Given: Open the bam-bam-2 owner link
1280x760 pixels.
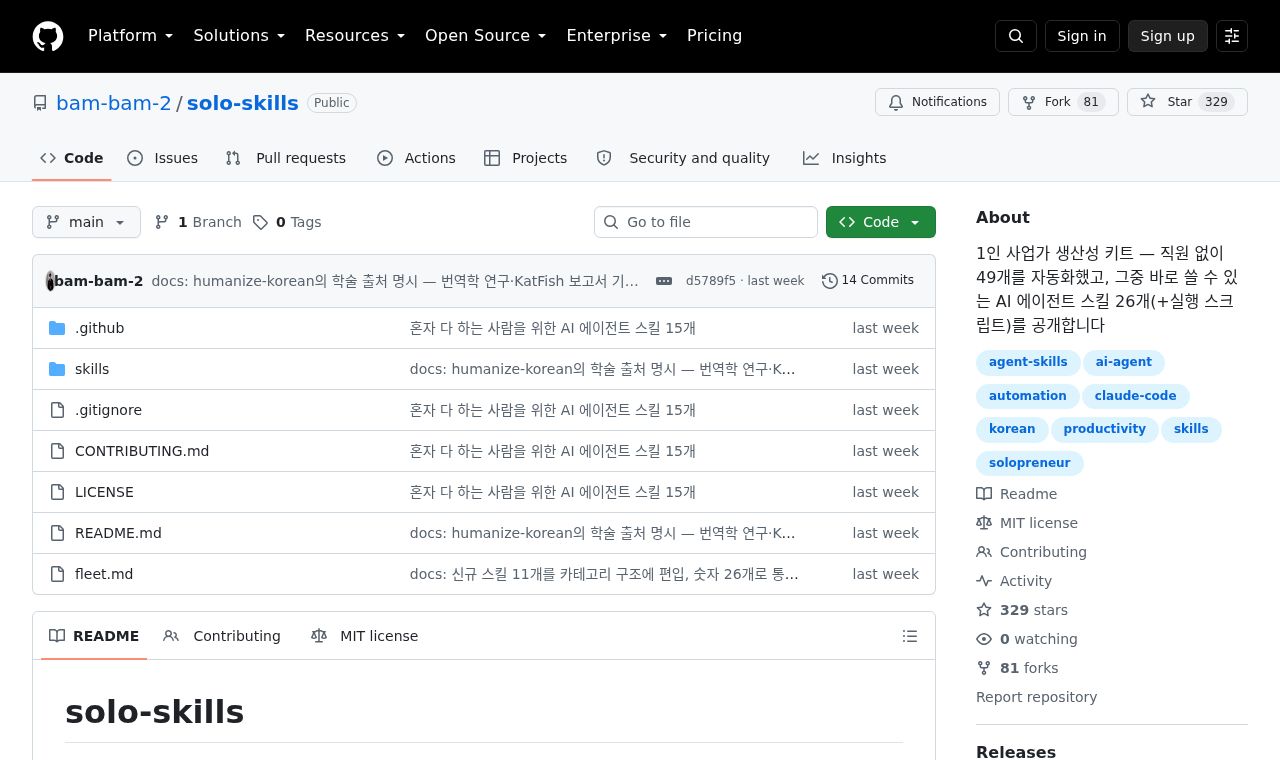Looking at the screenshot, I should (x=114, y=103).
